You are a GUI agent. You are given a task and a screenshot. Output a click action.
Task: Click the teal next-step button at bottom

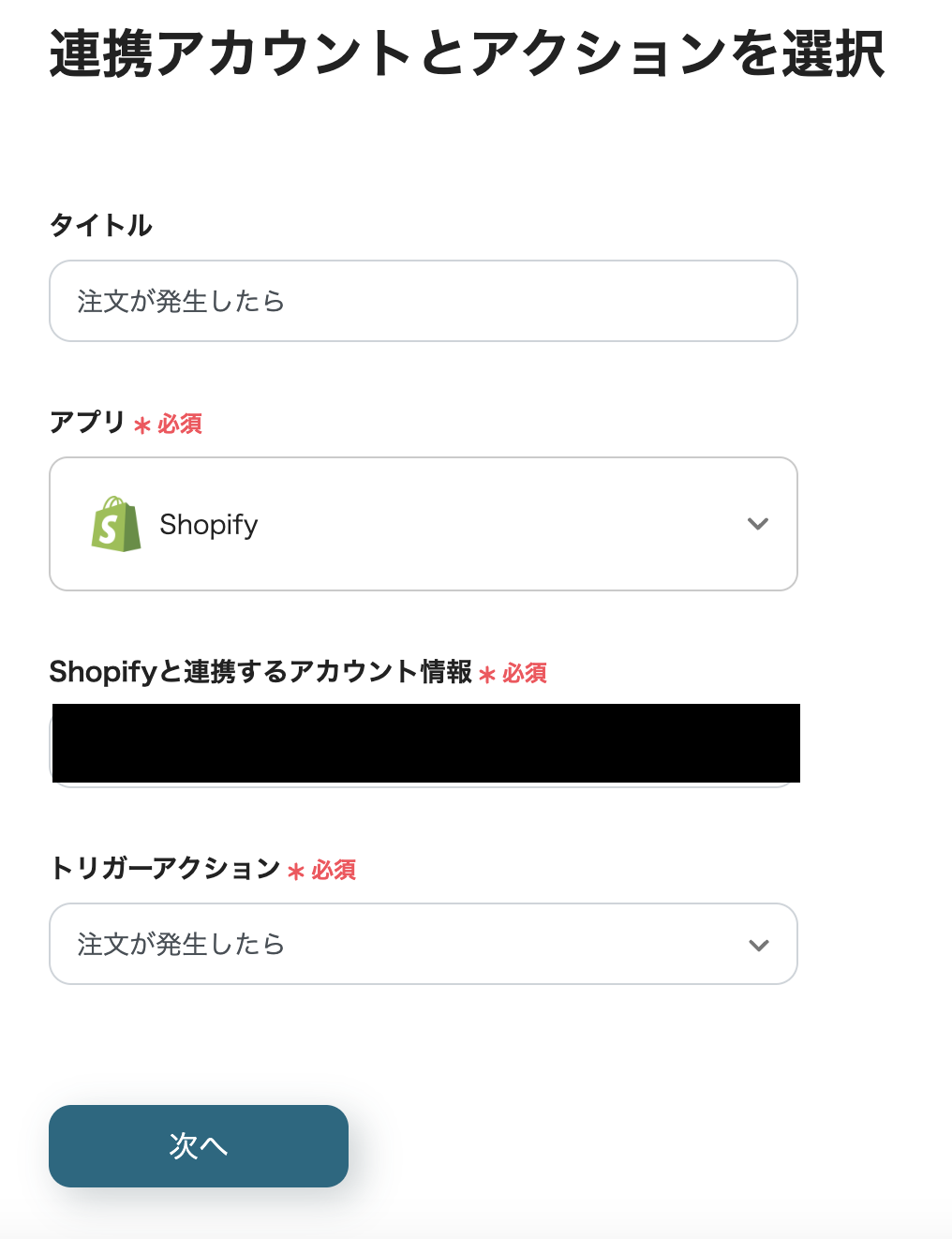[x=198, y=1145]
